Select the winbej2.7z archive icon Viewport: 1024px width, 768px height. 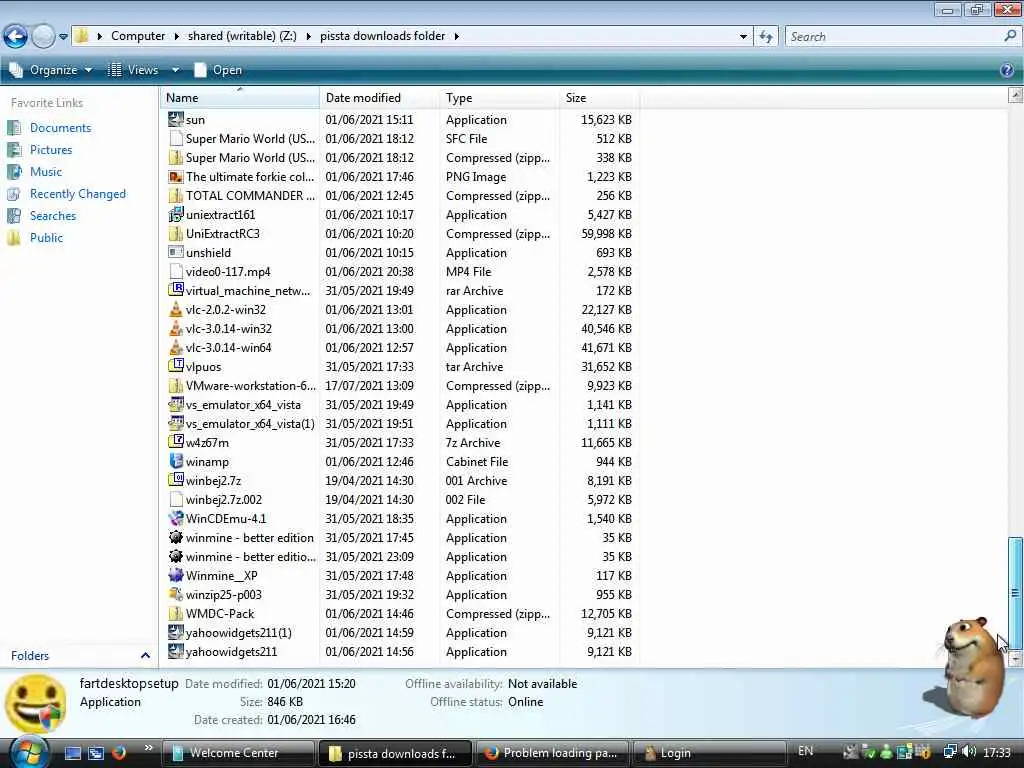click(176, 480)
